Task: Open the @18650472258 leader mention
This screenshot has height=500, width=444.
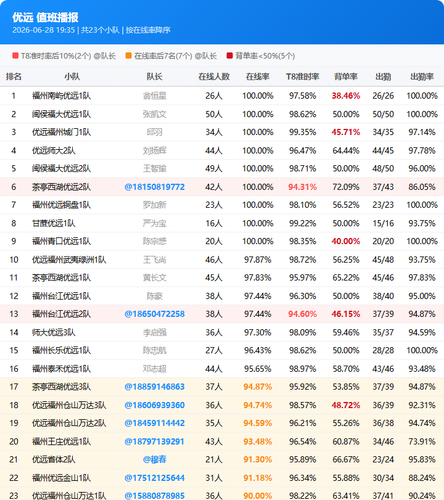Action: click(154, 314)
